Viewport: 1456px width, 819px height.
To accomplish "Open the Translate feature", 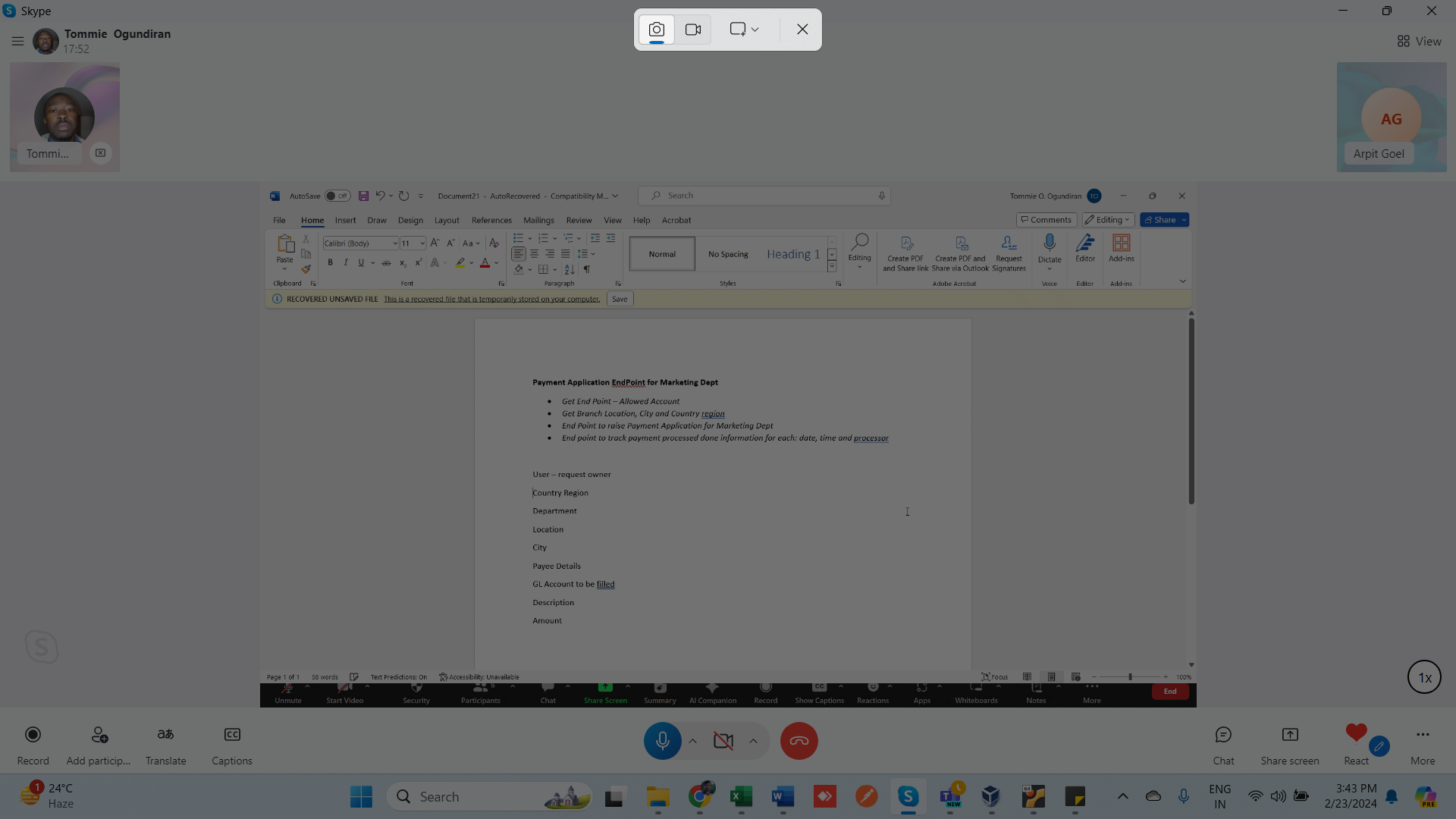I will click(x=165, y=735).
